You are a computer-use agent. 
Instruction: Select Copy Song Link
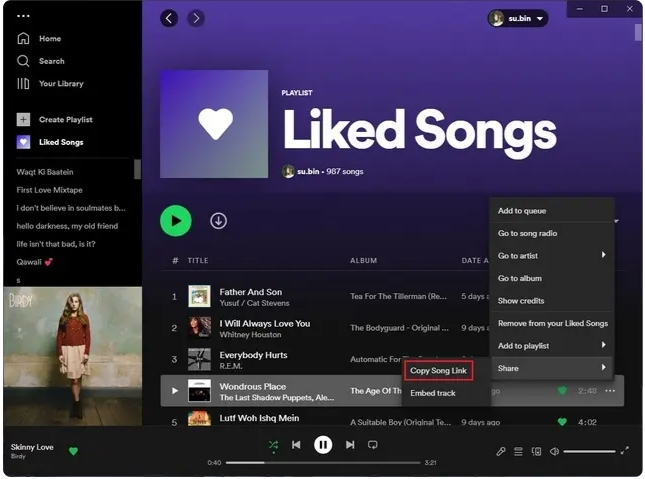(x=439, y=371)
